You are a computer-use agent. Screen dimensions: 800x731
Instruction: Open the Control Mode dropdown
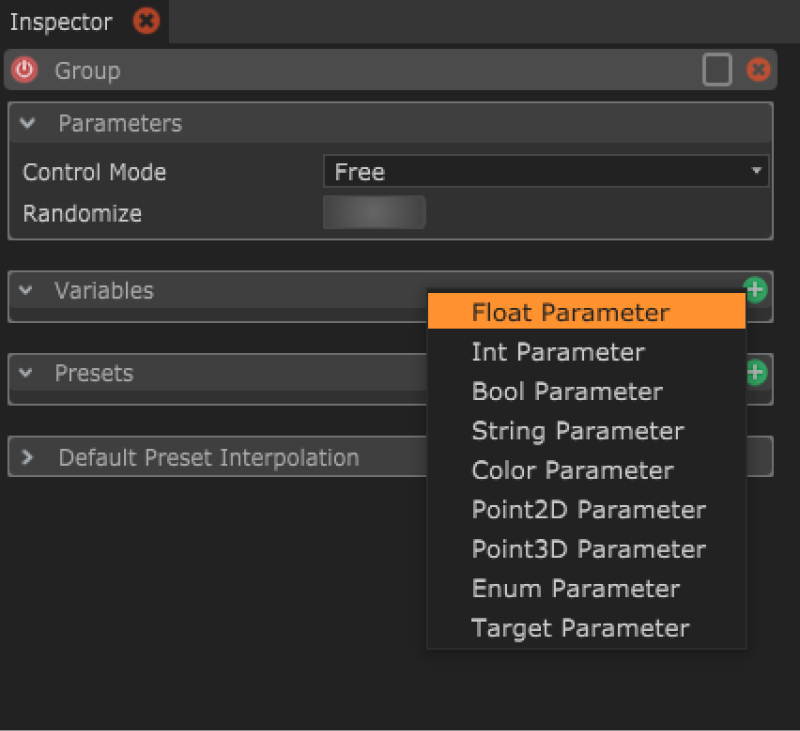coord(545,172)
